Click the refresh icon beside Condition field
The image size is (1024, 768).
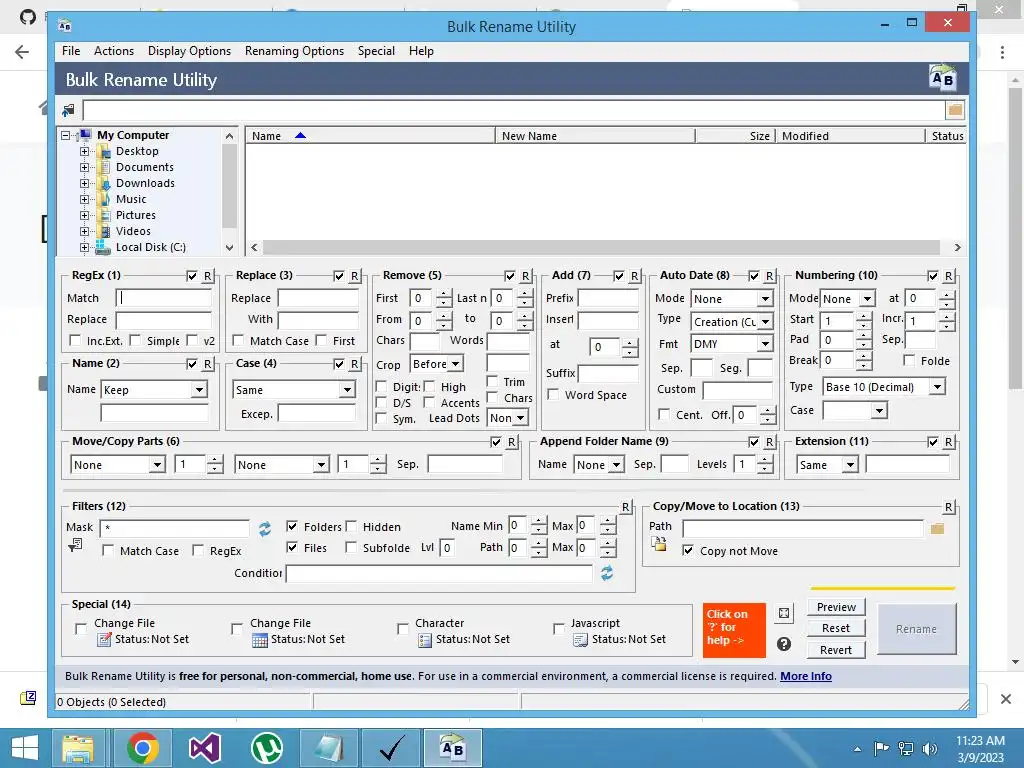[x=607, y=573]
